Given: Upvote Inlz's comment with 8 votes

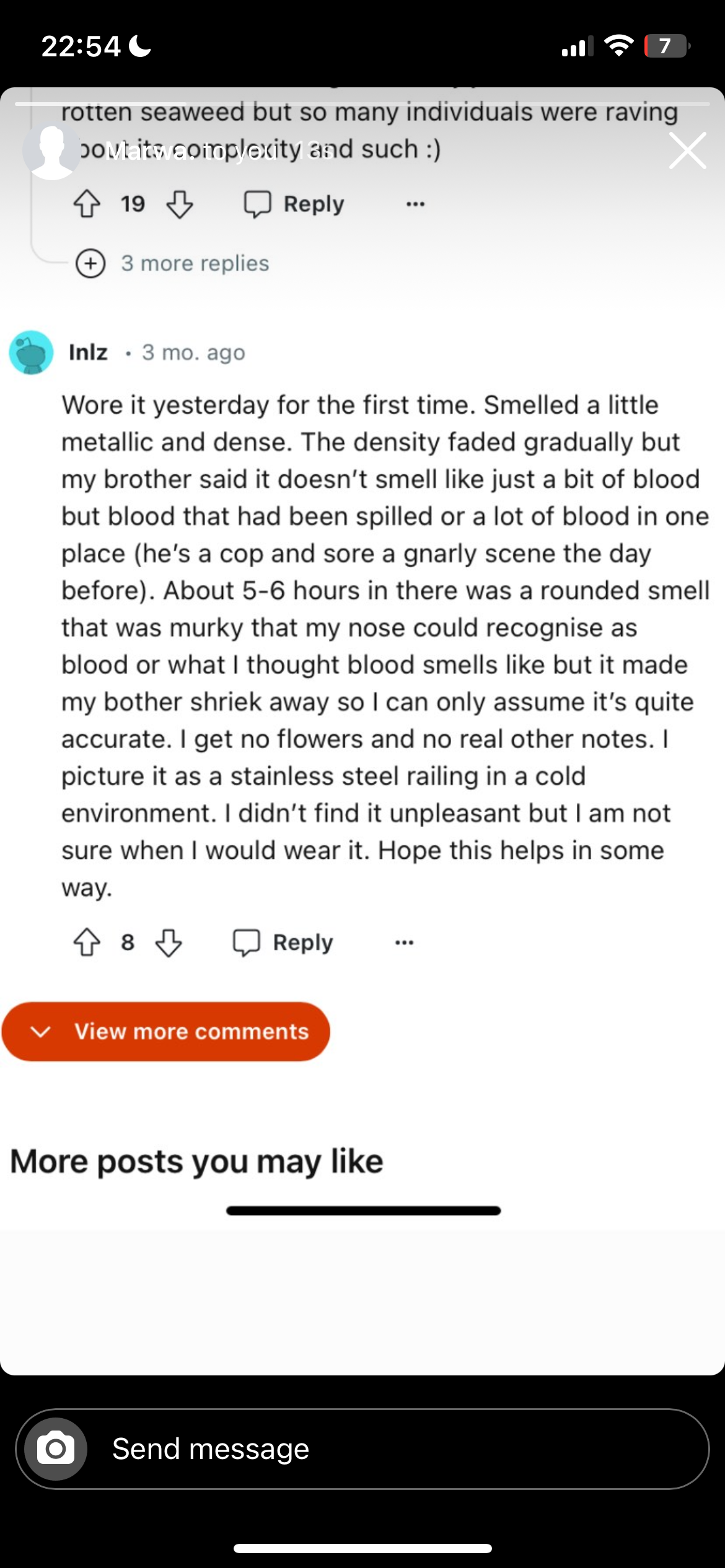Looking at the screenshot, I should coord(87,943).
